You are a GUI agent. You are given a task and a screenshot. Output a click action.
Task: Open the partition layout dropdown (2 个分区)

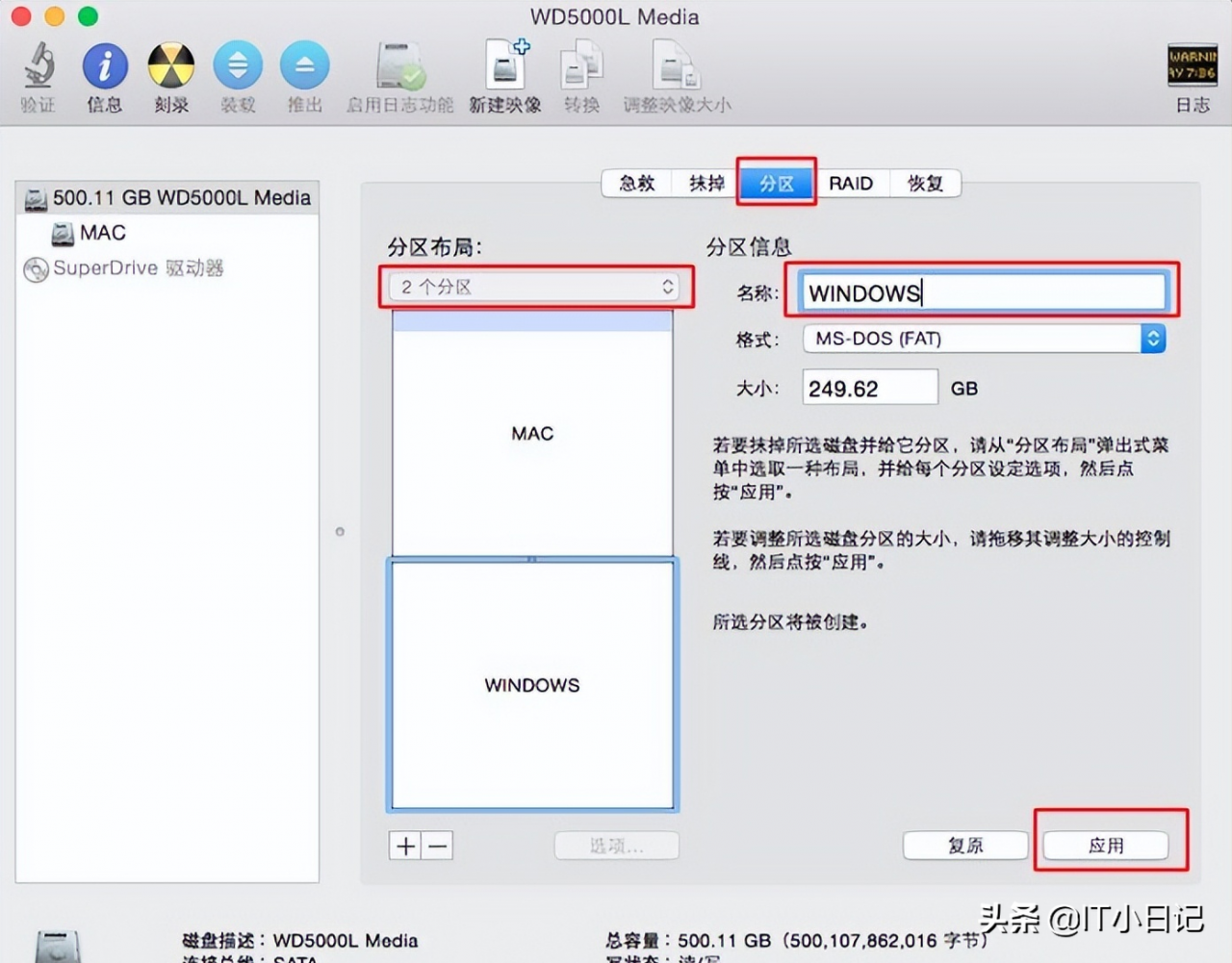(535, 287)
